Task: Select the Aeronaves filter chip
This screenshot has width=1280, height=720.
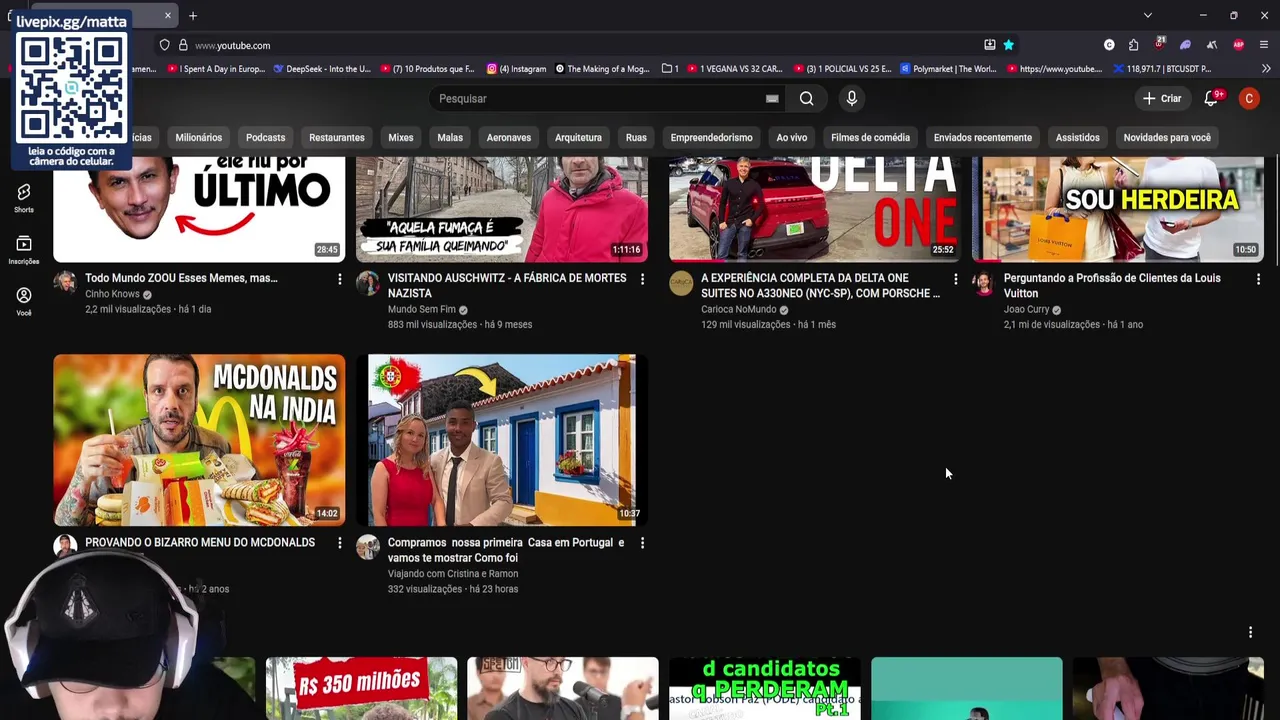Action: tap(509, 137)
